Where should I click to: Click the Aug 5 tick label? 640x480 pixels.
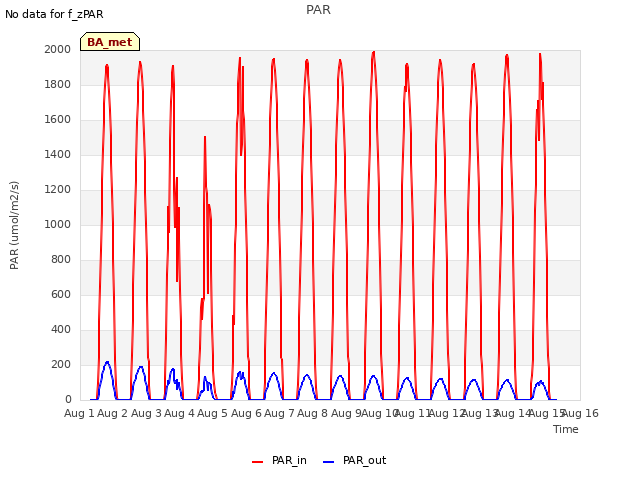(212, 413)
